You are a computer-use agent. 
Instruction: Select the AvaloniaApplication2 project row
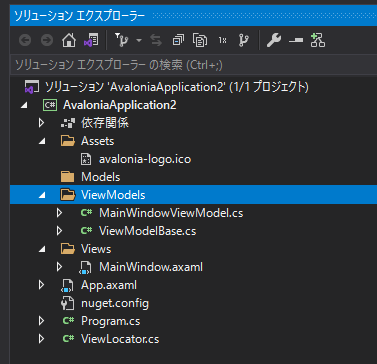193,105
